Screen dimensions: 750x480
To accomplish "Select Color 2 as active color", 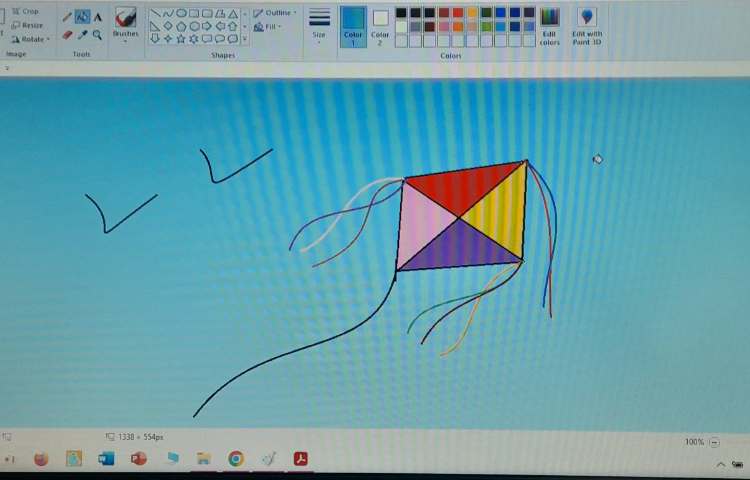I will coord(380,26).
